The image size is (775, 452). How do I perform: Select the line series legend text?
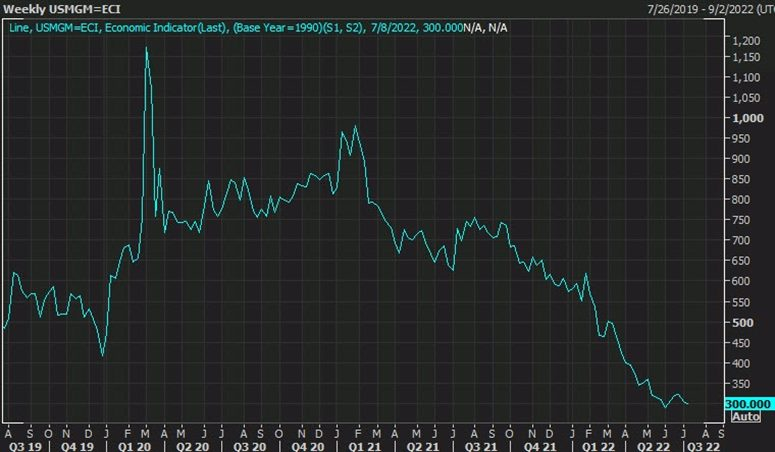[x=236, y=28]
